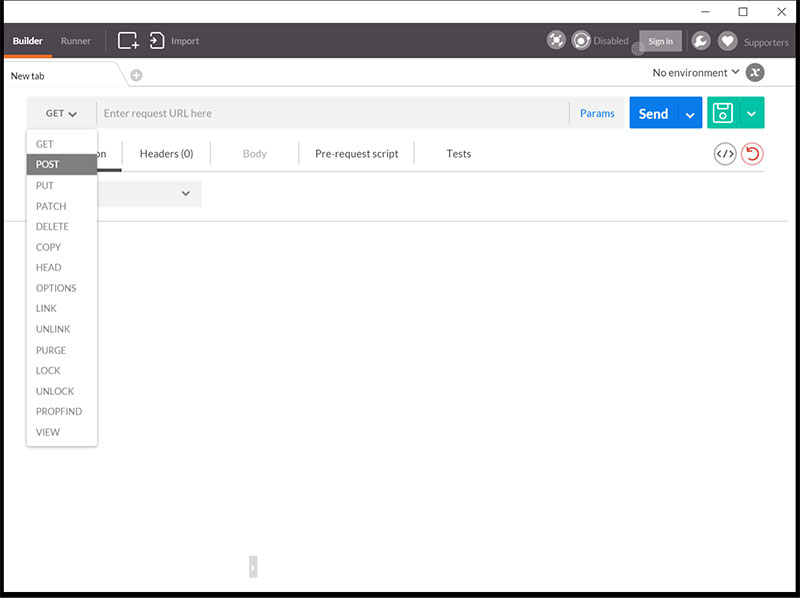Generate code snippet with </> icon
800x598 pixels.
[725, 154]
